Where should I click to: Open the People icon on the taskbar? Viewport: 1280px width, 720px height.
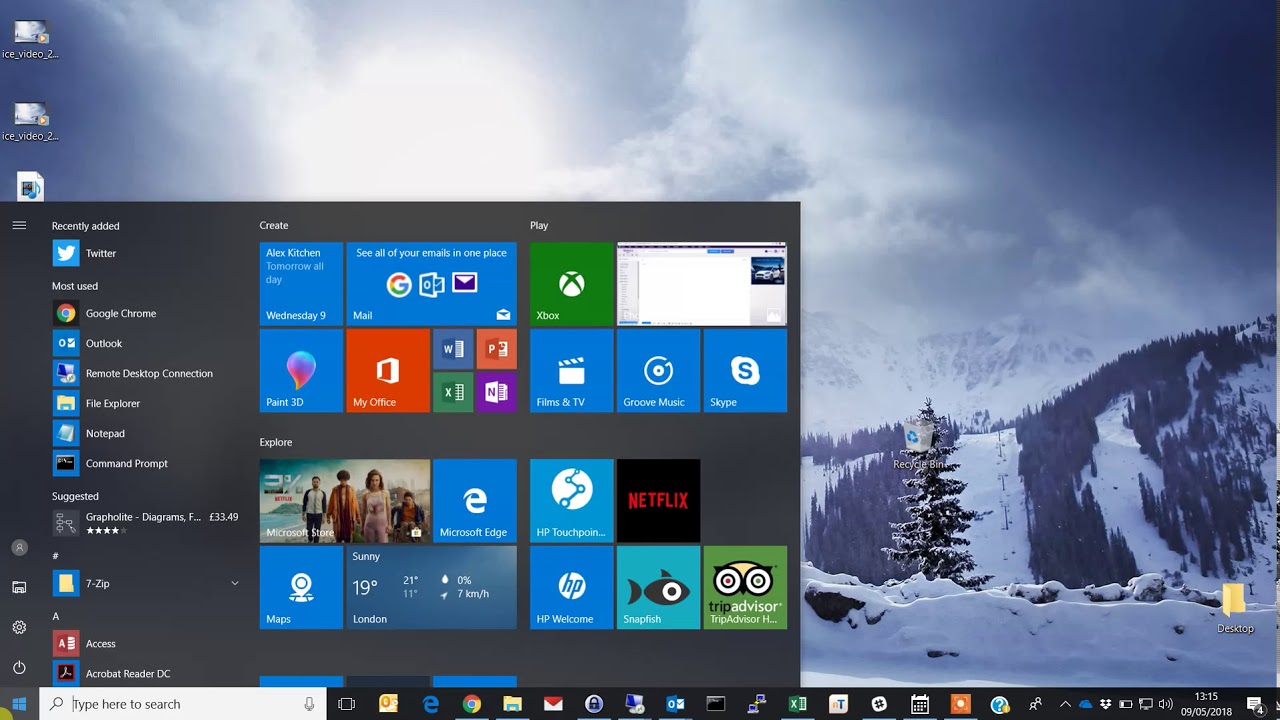(1035, 704)
